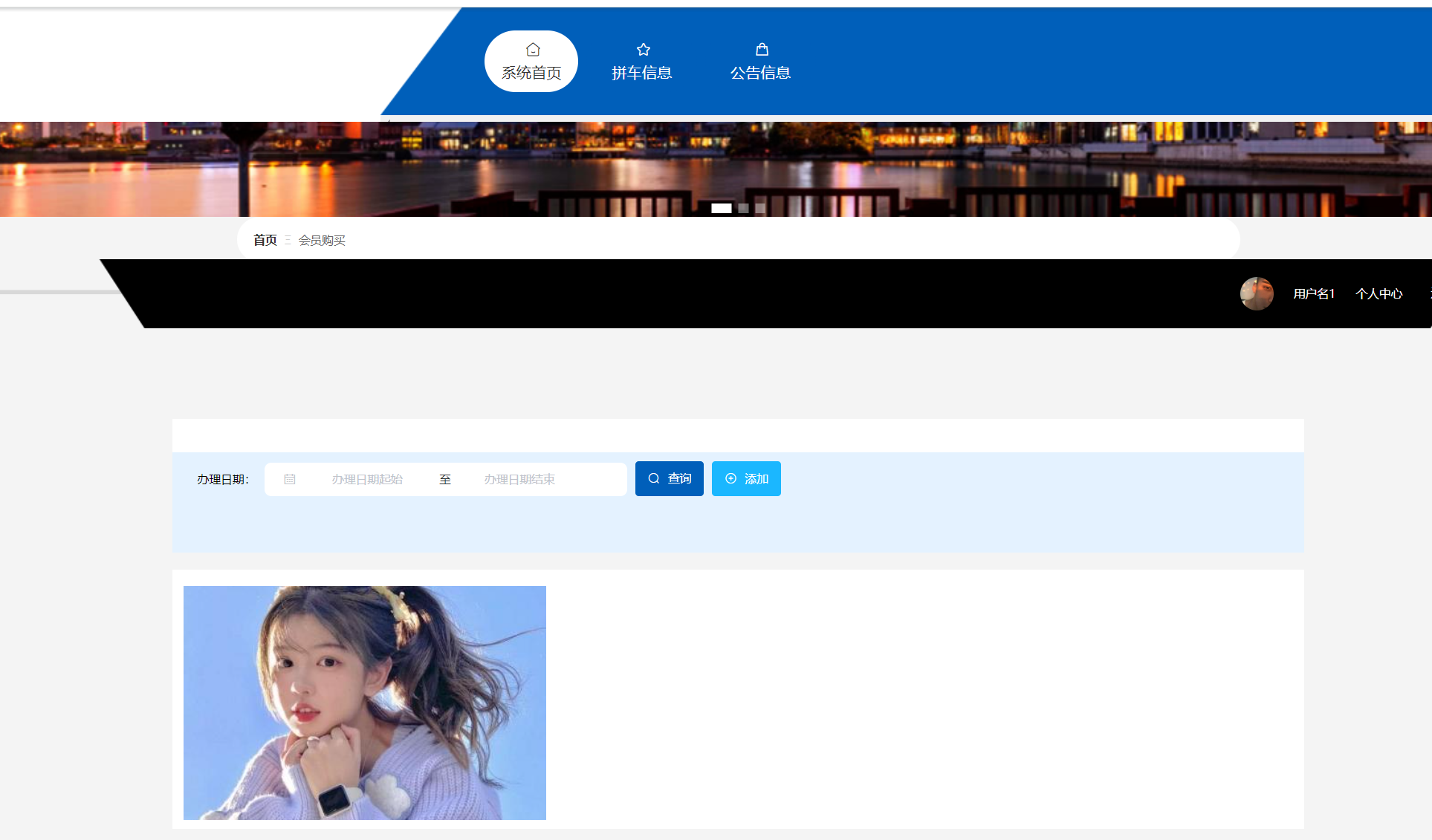The image size is (1432, 840).
Task: Click the shopping bag icon above 公告信息
Action: [x=762, y=49]
